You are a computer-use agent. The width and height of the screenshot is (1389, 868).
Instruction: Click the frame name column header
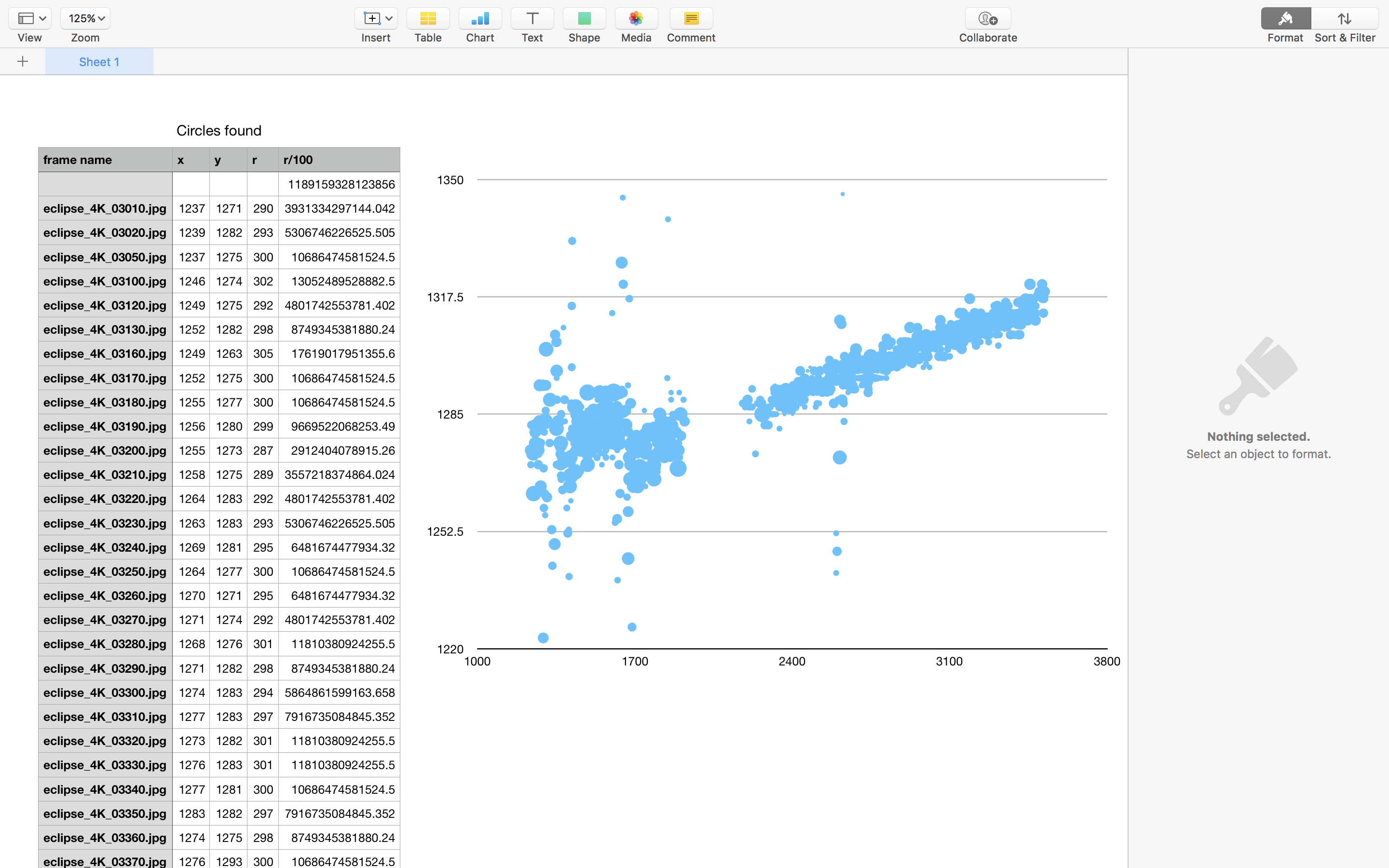click(x=104, y=159)
